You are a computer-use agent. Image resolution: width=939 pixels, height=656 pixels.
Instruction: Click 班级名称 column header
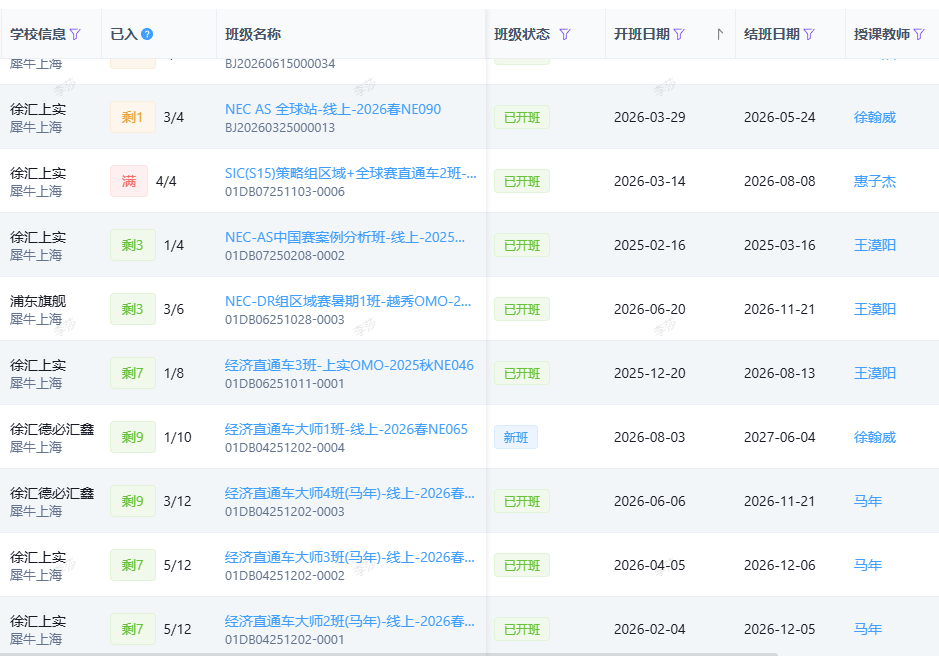coord(253,34)
